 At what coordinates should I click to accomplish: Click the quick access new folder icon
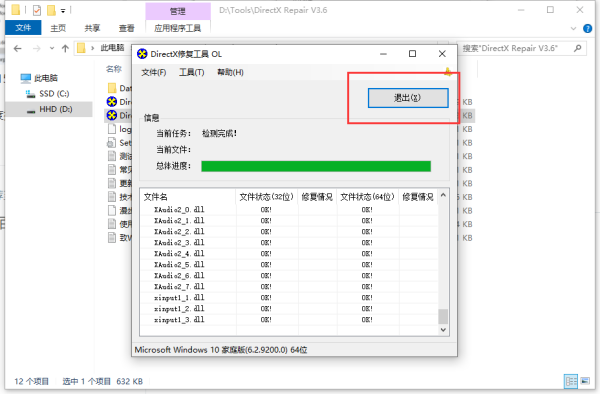[51, 10]
